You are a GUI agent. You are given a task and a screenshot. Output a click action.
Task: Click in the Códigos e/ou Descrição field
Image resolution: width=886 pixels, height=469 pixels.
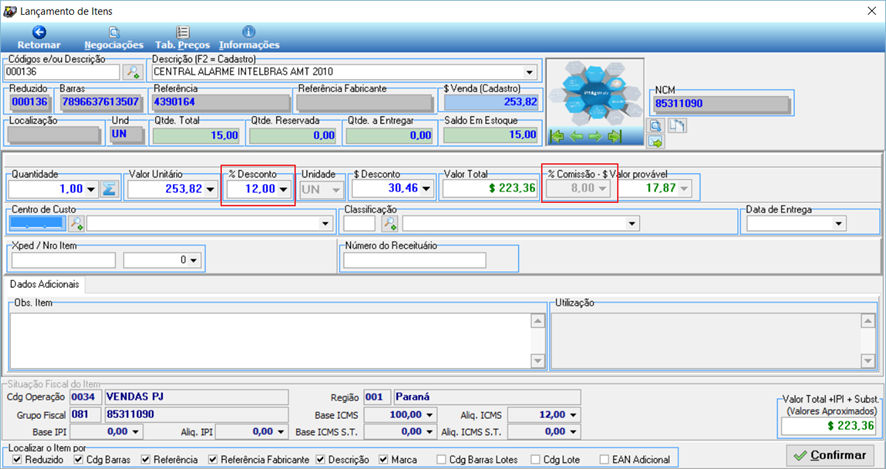tap(62, 72)
